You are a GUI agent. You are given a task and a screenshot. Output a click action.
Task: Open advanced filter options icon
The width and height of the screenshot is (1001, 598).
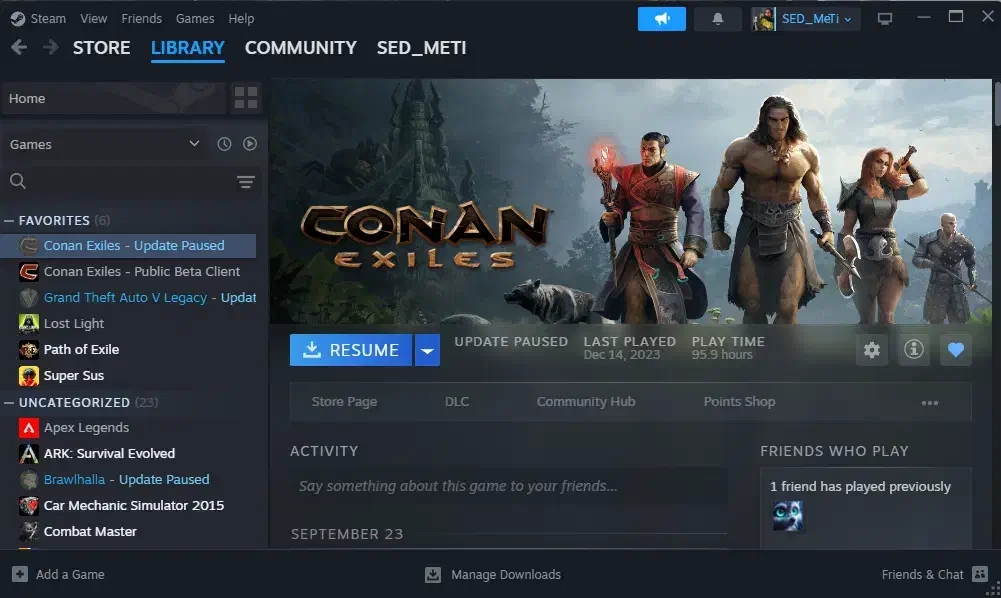click(x=246, y=181)
